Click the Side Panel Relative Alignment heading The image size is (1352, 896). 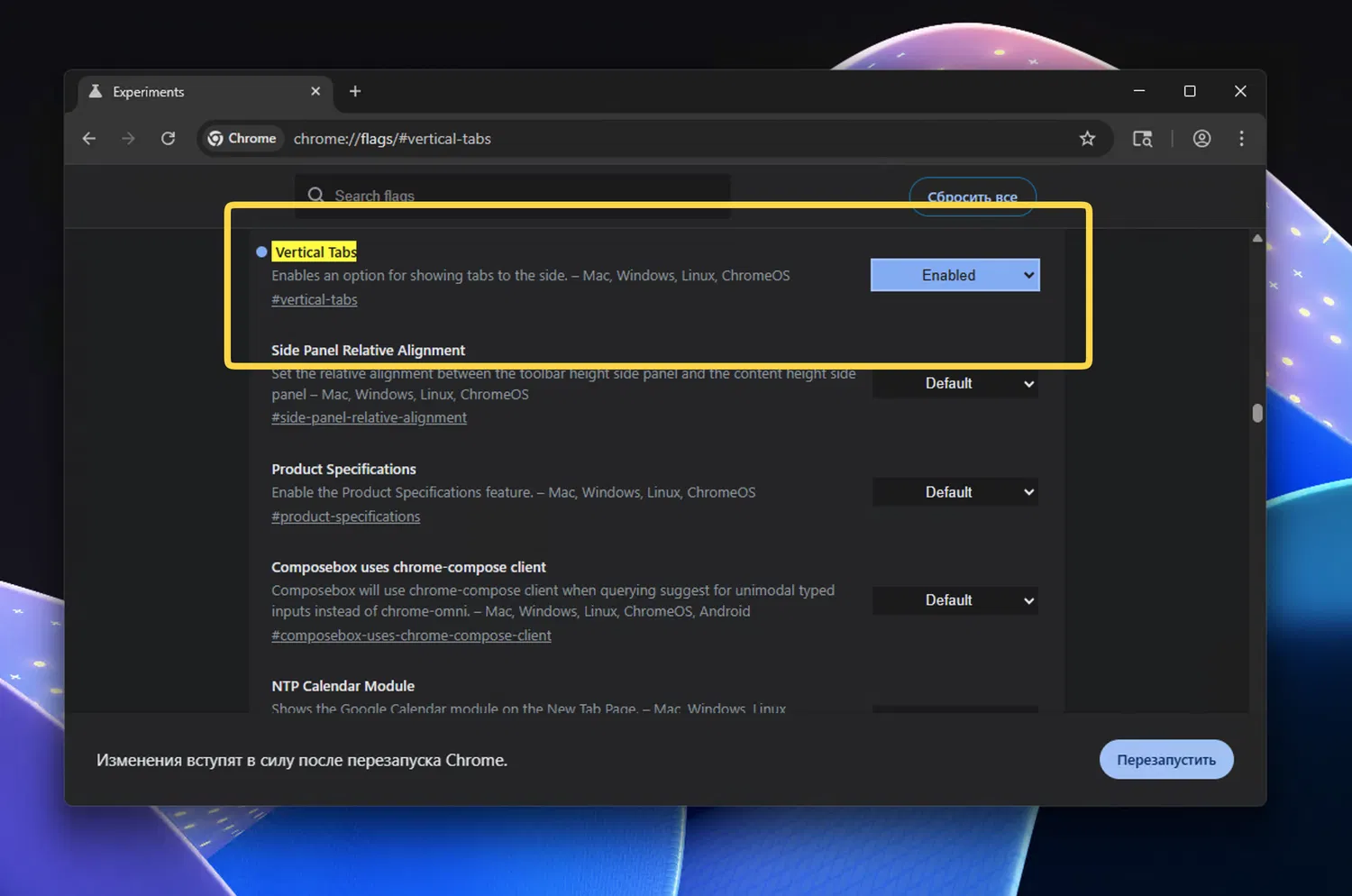tap(369, 351)
